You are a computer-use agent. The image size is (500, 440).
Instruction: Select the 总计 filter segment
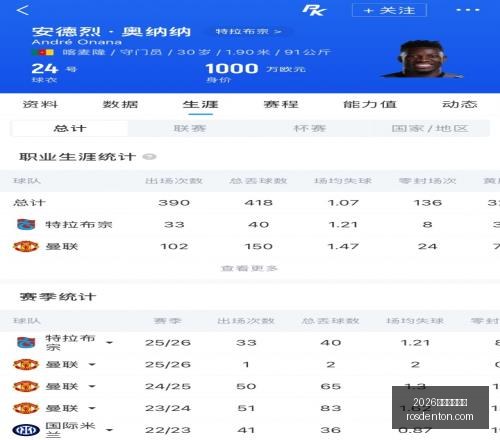click(69, 128)
